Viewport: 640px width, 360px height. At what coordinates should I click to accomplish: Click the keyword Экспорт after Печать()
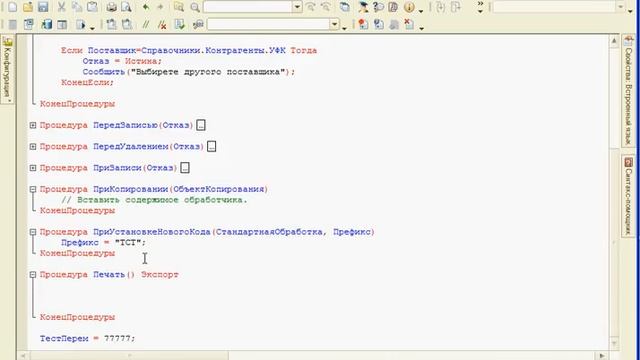160,275
